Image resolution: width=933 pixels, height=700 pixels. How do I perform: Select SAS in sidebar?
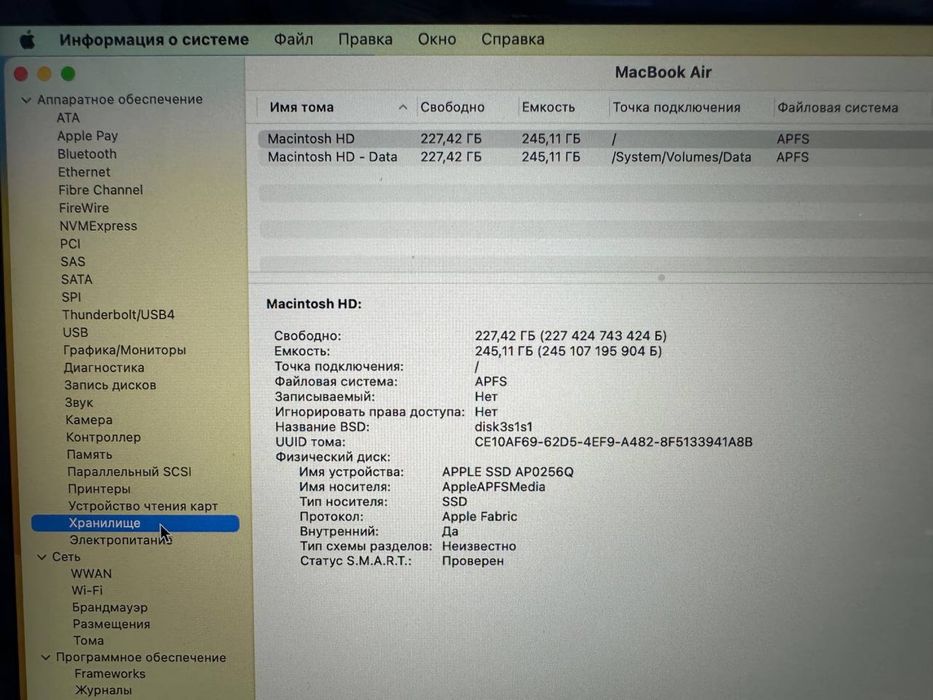(73, 261)
